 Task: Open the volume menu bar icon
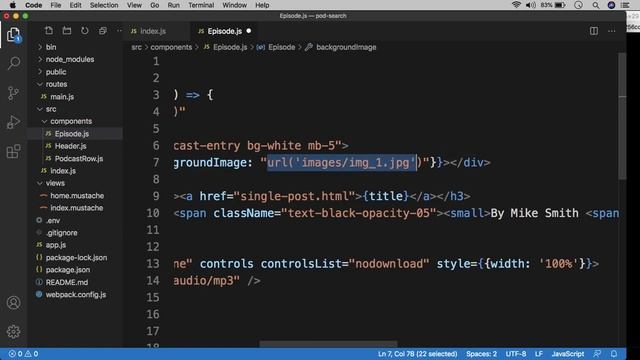(x=531, y=5)
